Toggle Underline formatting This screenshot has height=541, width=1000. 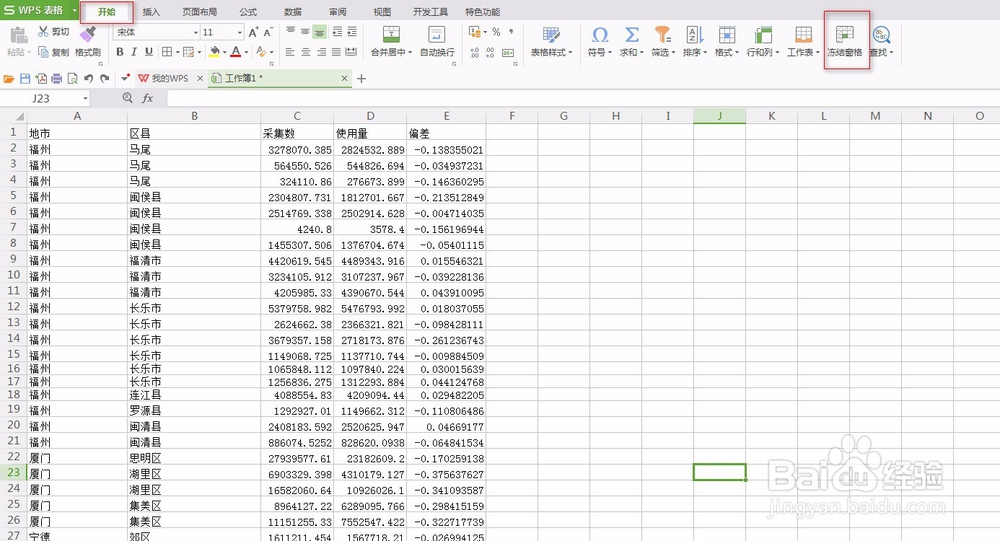[149, 52]
